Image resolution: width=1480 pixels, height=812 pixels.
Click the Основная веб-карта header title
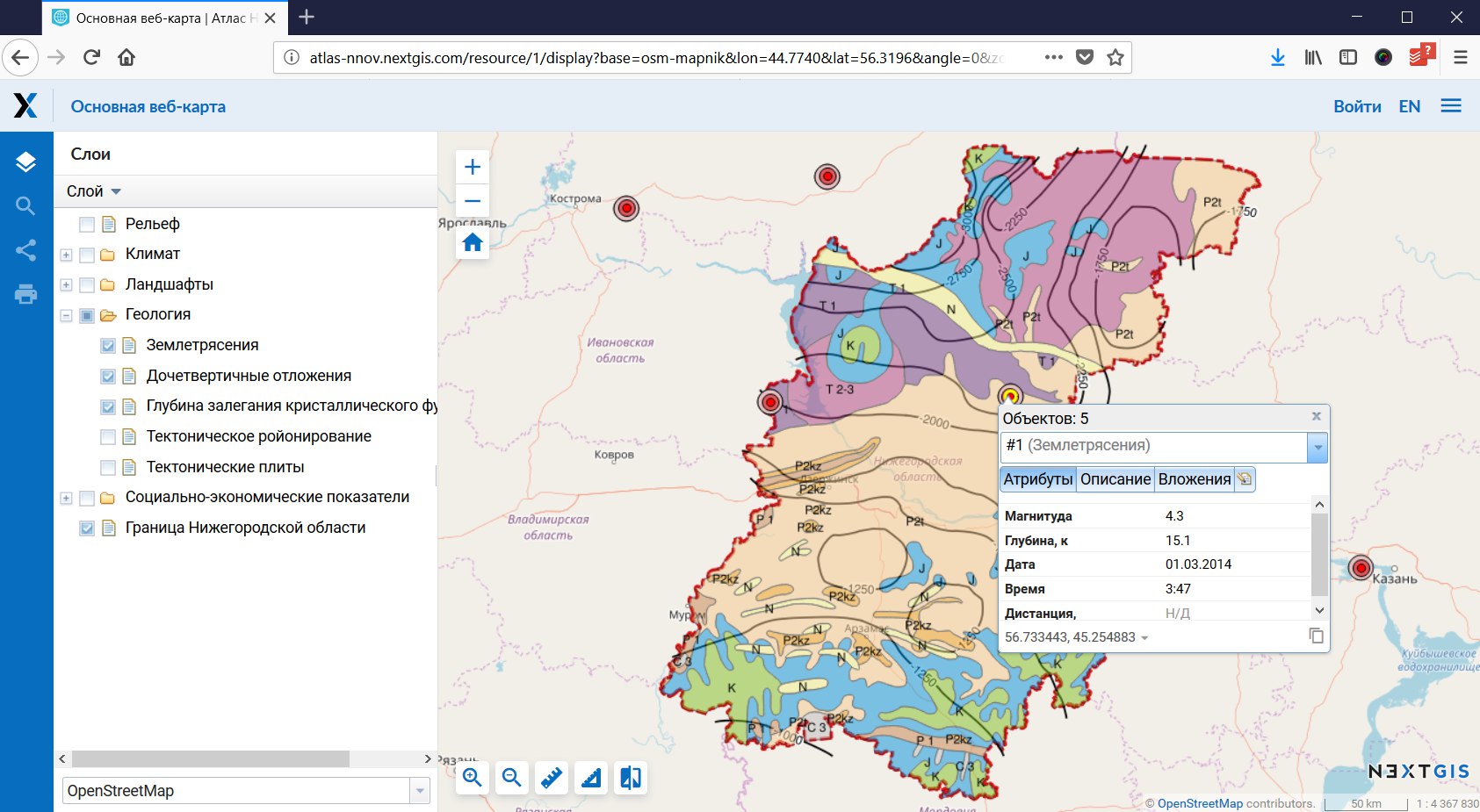(148, 106)
